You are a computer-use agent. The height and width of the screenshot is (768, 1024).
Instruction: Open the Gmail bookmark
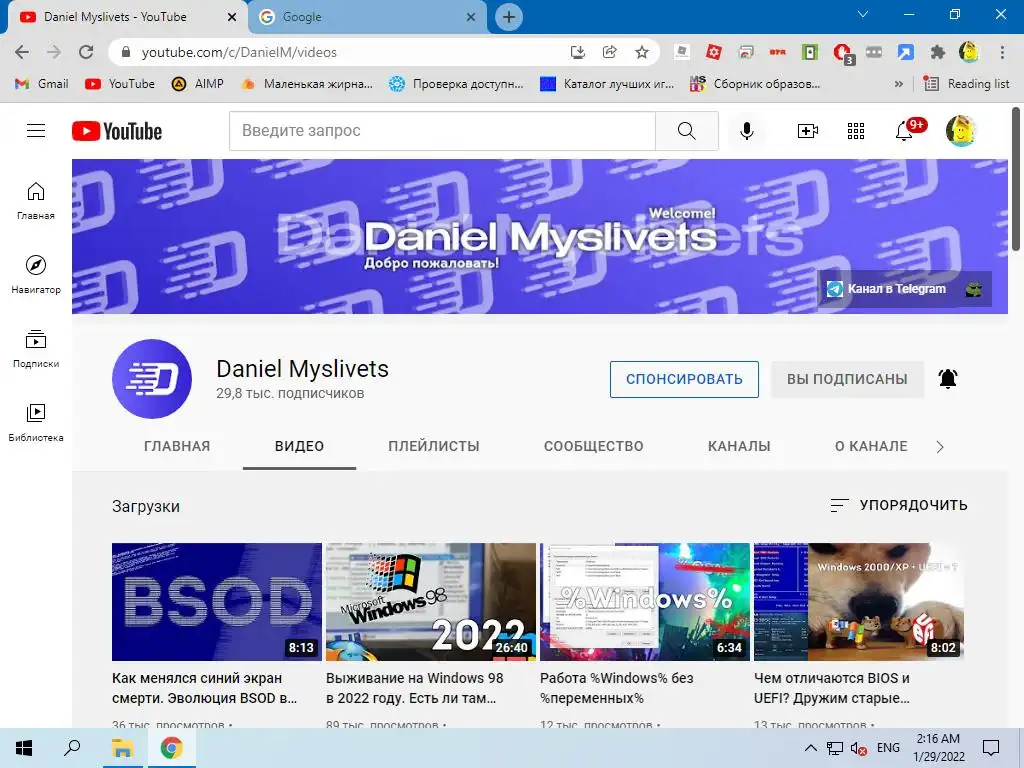click(x=42, y=84)
